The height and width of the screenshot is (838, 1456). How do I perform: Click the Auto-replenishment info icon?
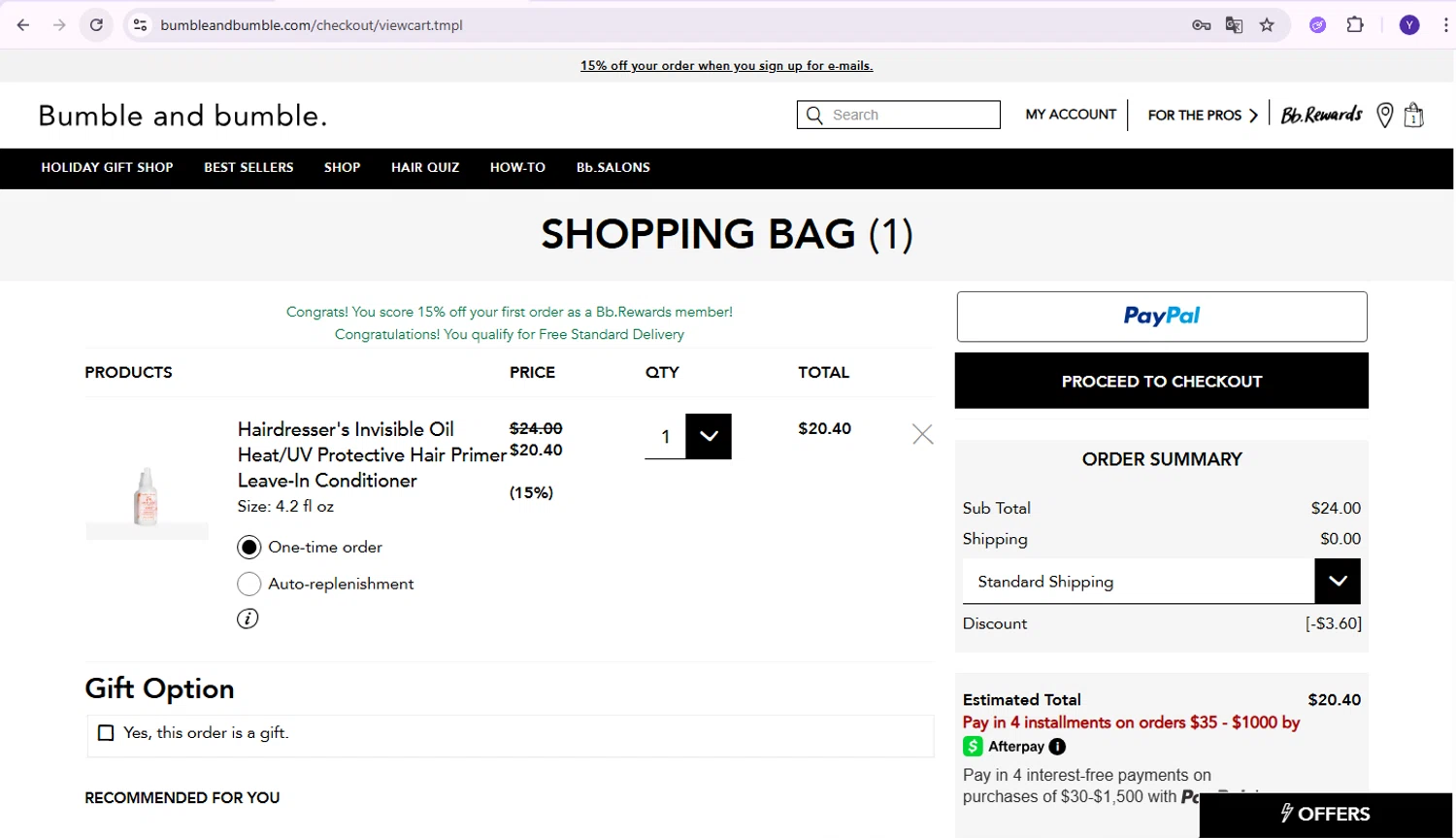coord(248,619)
